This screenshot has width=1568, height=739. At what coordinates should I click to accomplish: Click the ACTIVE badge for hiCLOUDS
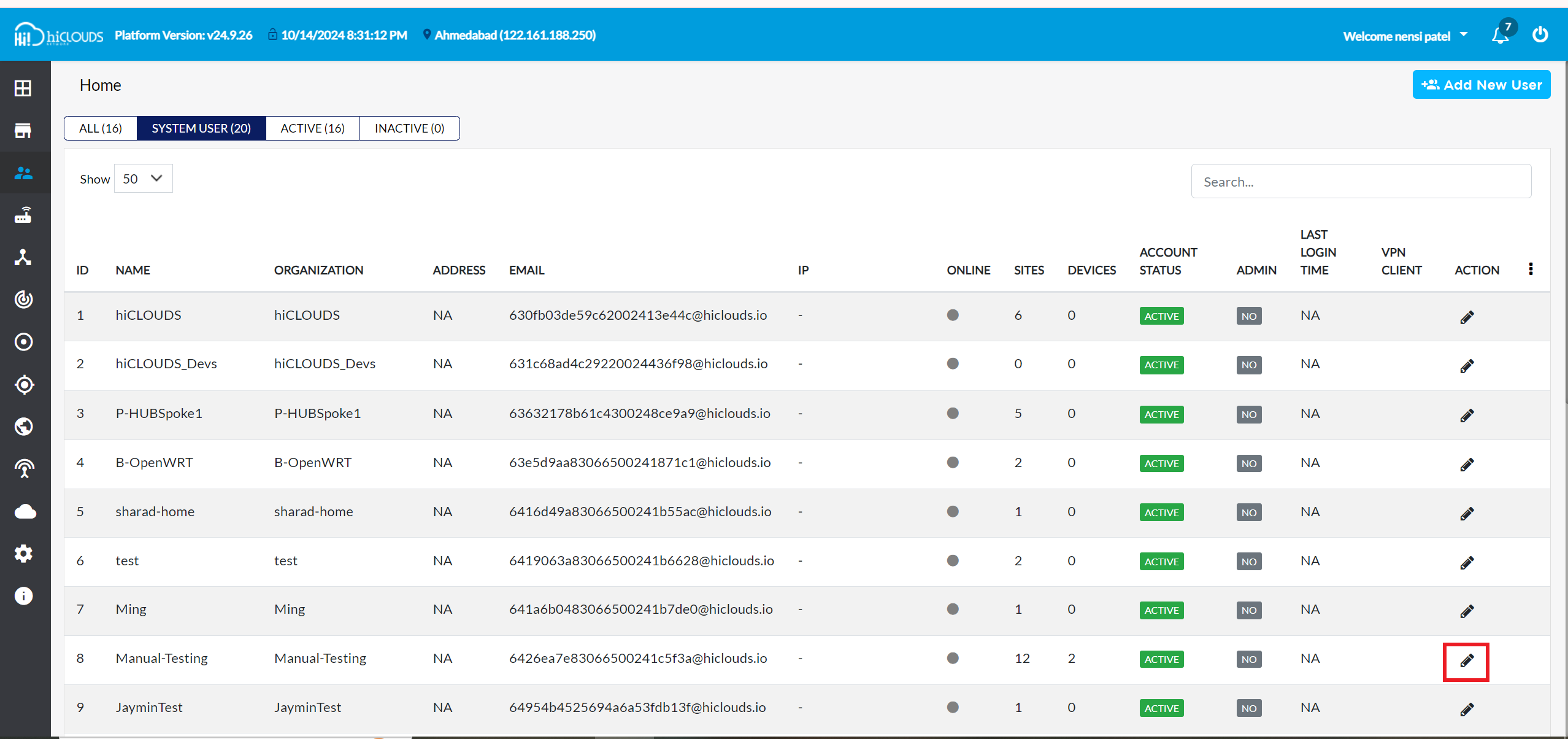[1161, 316]
